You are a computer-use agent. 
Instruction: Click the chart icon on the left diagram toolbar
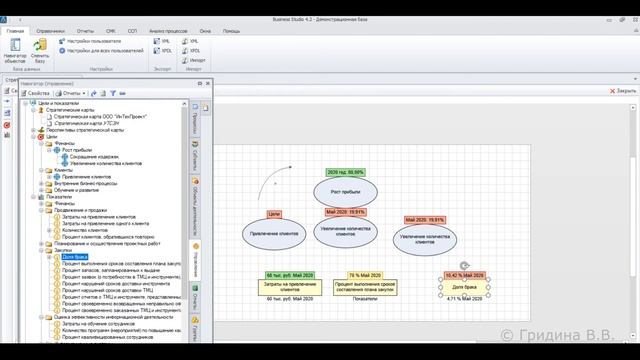(x=7, y=135)
